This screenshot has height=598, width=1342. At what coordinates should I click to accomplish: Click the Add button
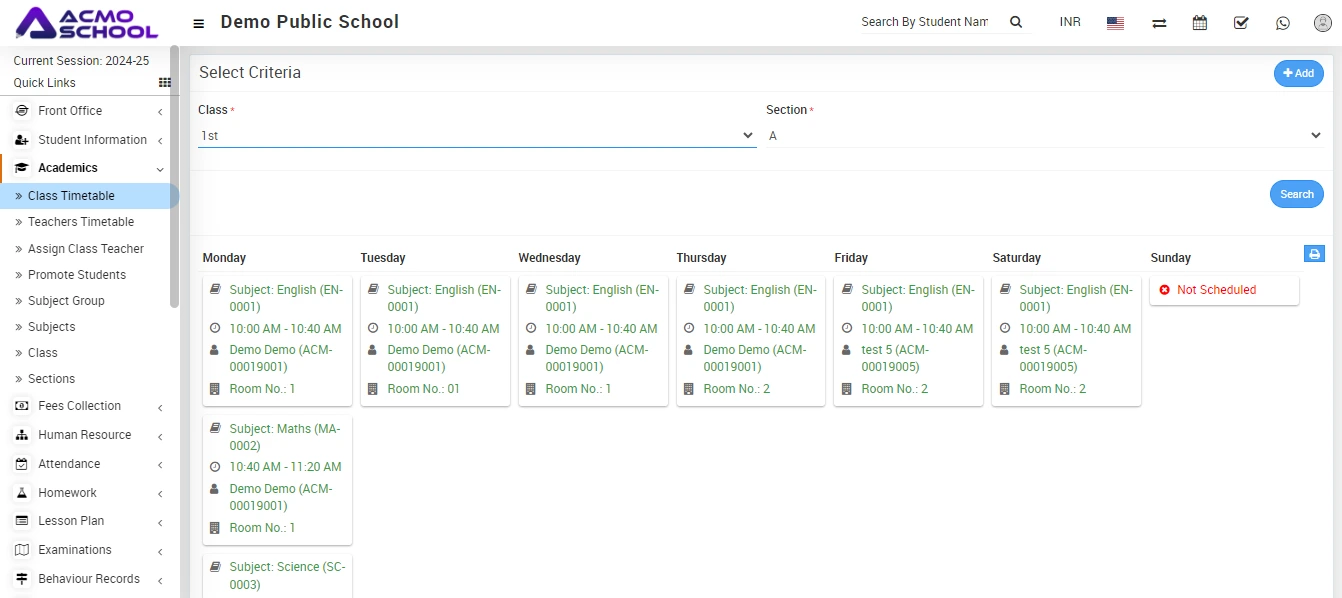coord(1298,73)
